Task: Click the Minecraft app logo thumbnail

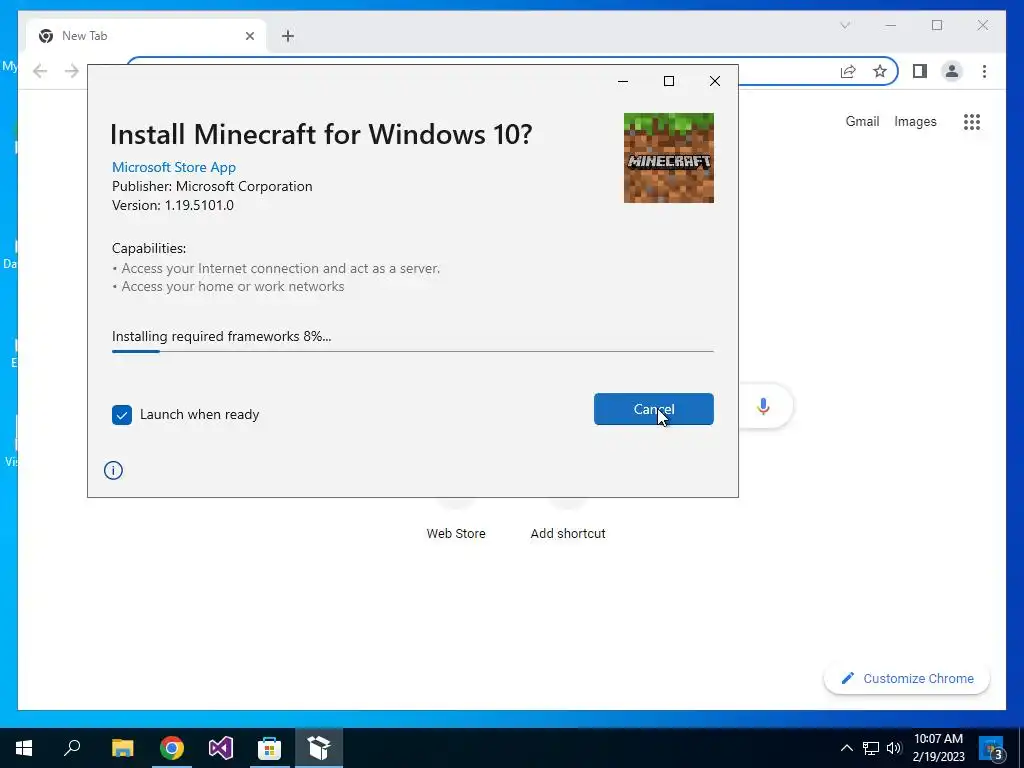Action: point(669,158)
